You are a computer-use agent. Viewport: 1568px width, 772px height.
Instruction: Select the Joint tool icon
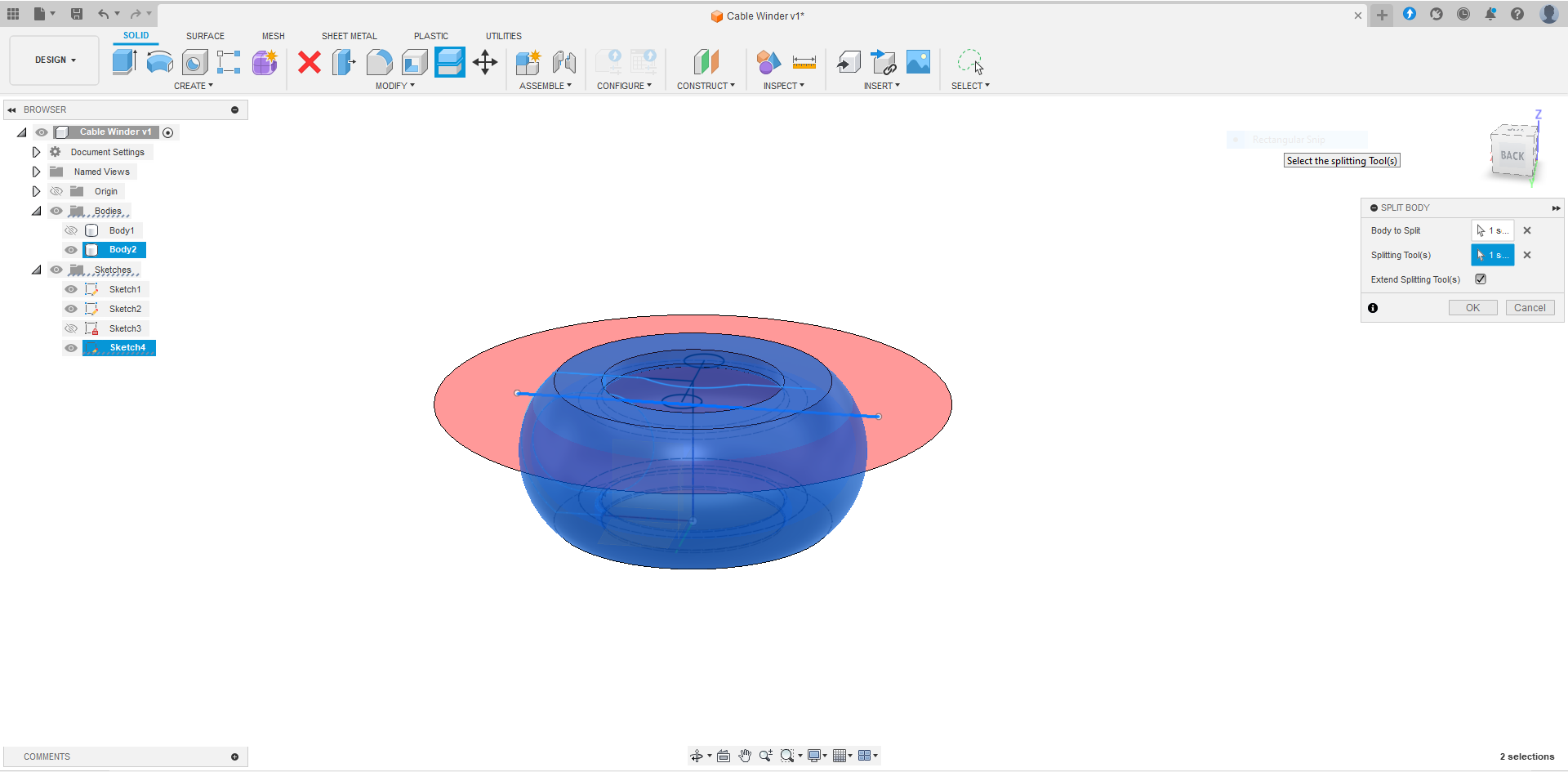pyautogui.click(x=563, y=62)
